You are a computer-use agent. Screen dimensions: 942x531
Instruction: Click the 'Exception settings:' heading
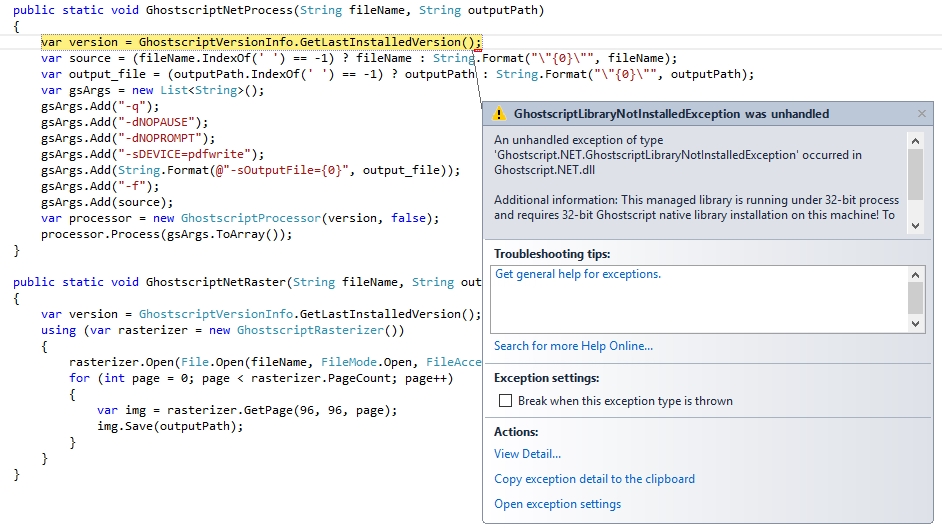[x=547, y=378]
